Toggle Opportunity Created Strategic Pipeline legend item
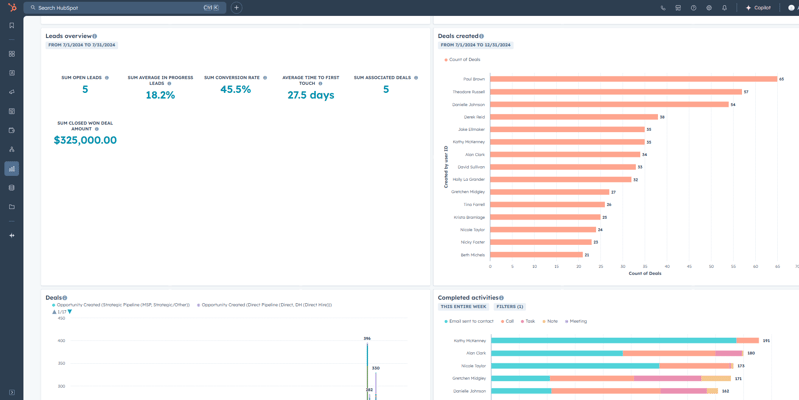799x400 pixels. point(121,305)
